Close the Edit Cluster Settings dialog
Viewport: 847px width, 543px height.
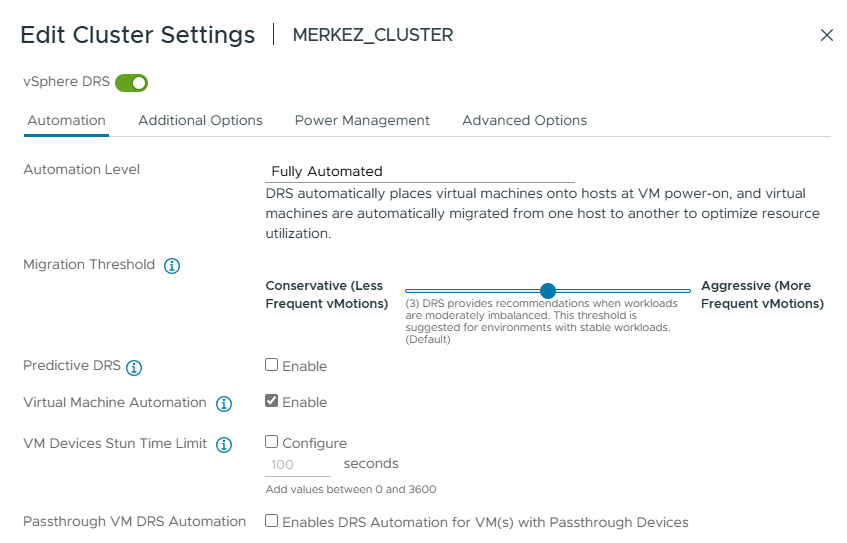(826, 35)
